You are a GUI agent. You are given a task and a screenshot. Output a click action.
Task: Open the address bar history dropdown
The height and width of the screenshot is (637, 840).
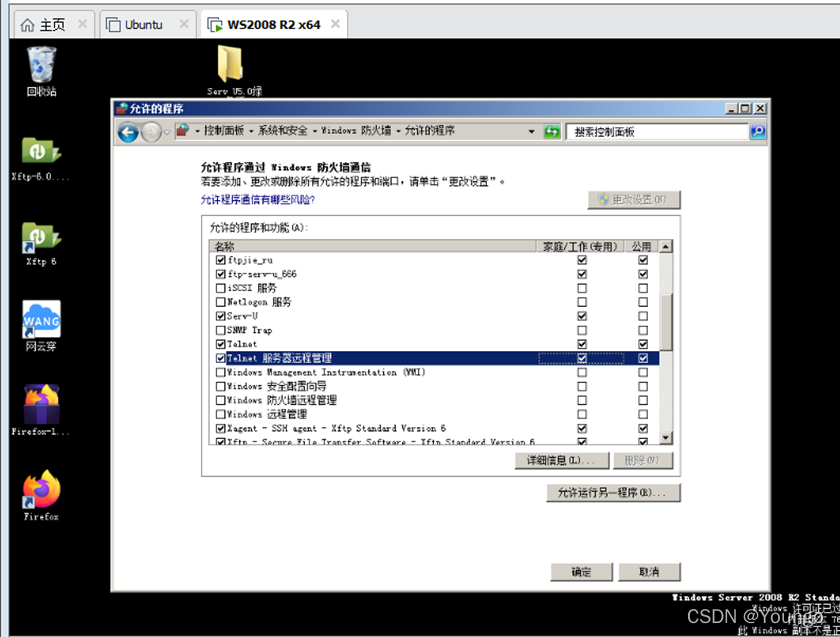pos(531,131)
